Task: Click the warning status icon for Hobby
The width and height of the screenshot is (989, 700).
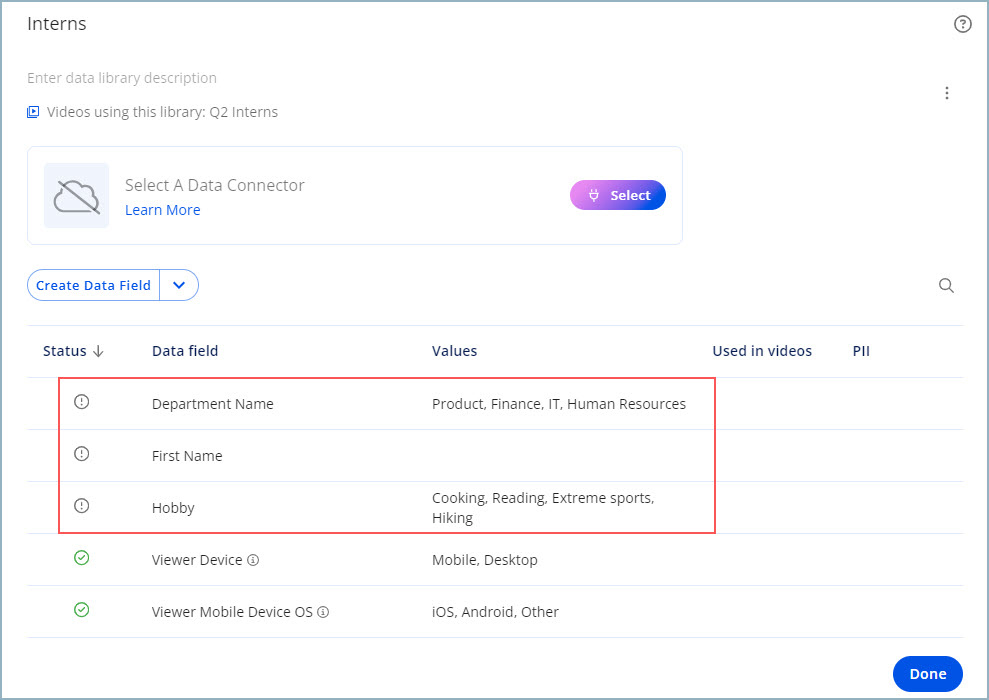Action: [82, 506]
